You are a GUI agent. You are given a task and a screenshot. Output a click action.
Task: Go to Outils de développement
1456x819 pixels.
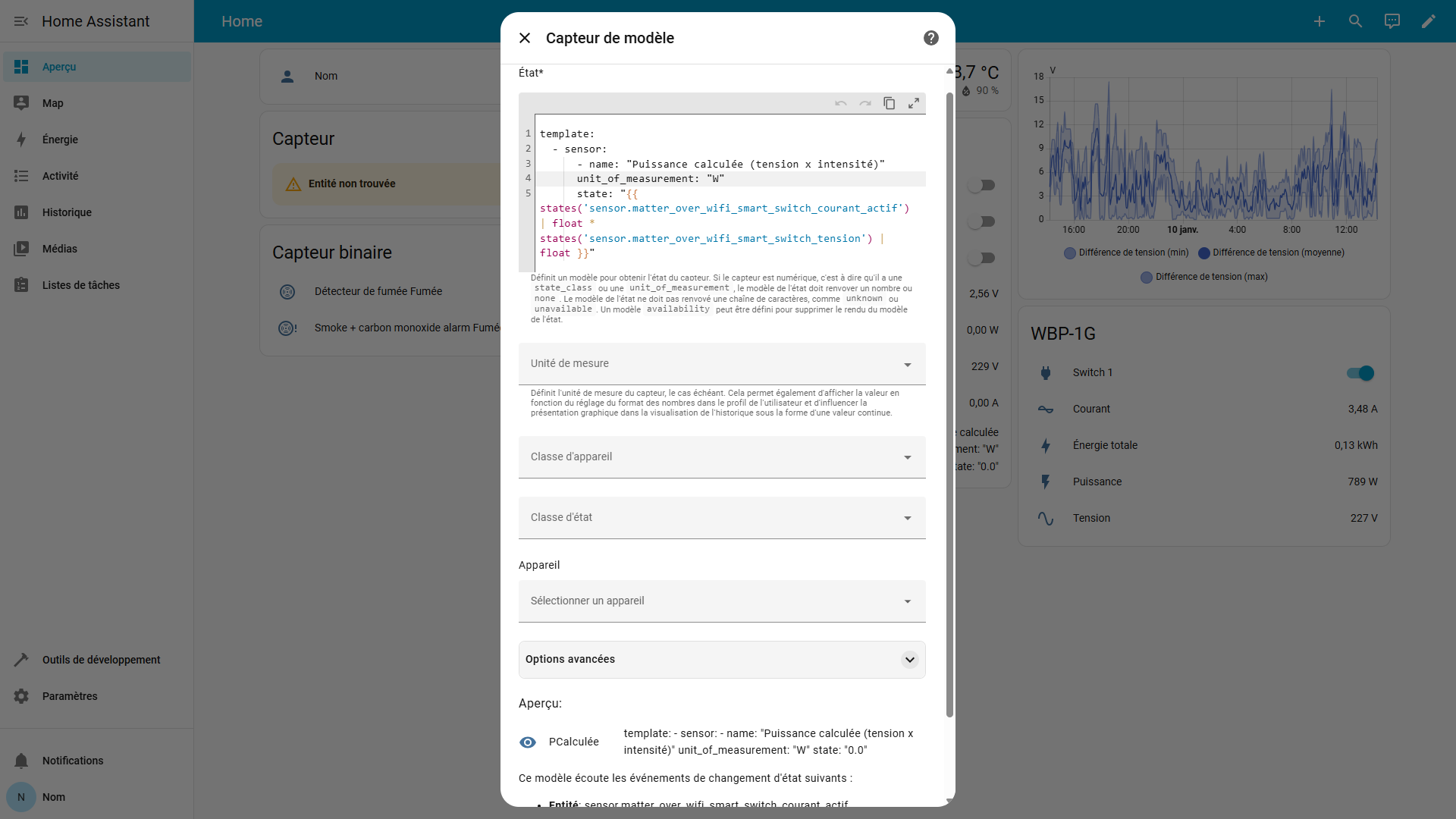click(101, 660)
